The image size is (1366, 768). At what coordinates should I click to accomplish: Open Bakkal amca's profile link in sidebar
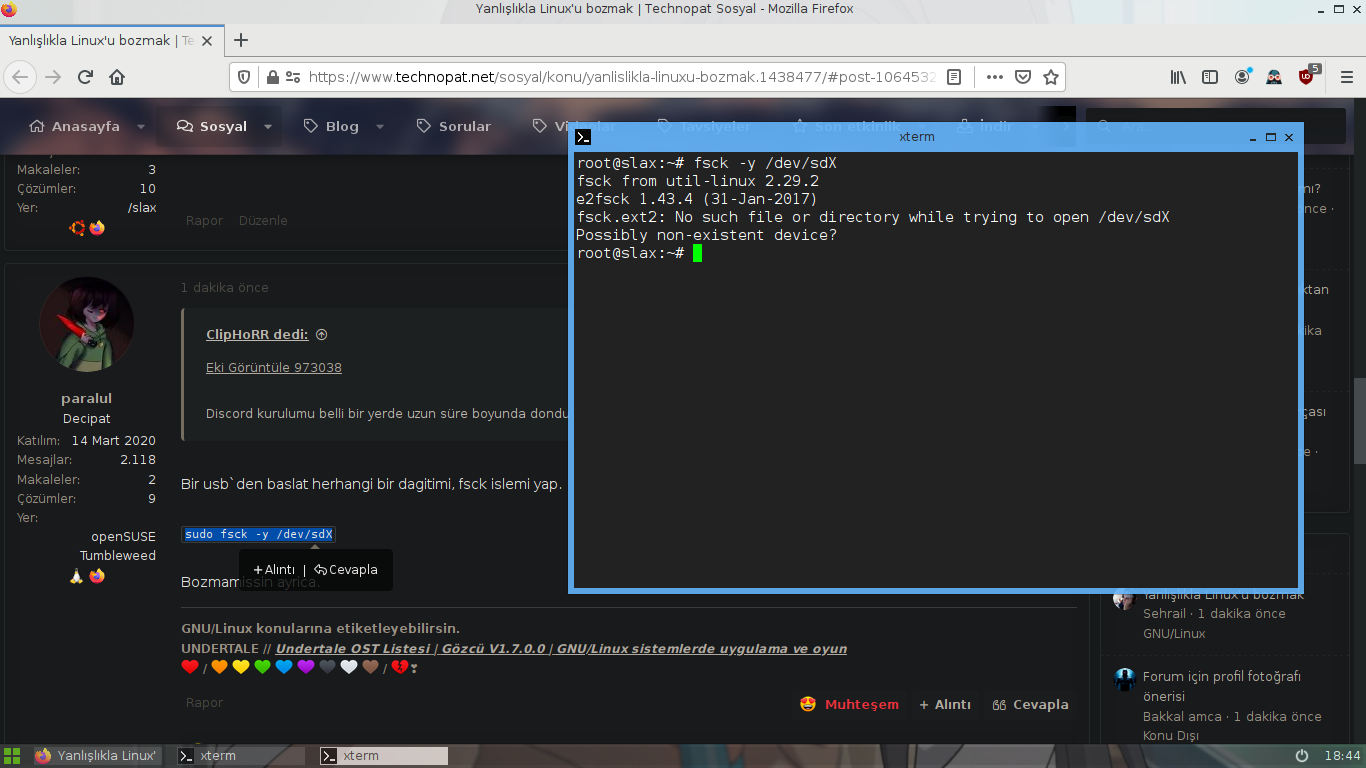1182,717
